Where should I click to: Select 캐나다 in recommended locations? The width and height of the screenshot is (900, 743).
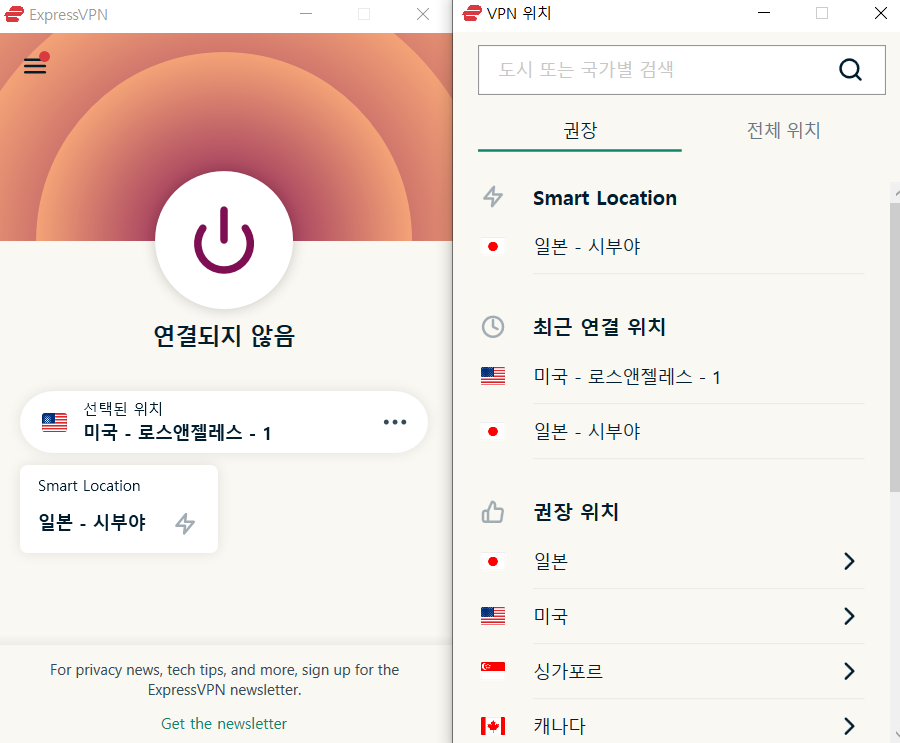click(x=672, y=726)
